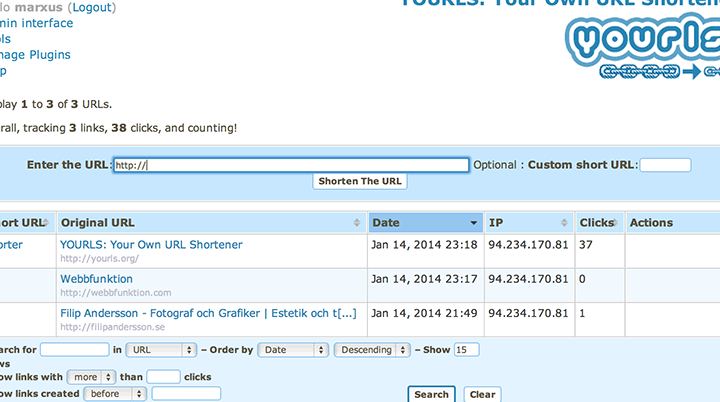The width and height of the screenshot is (720, 402).
Task: Log out via the Logout link
Action: (92, 7)
